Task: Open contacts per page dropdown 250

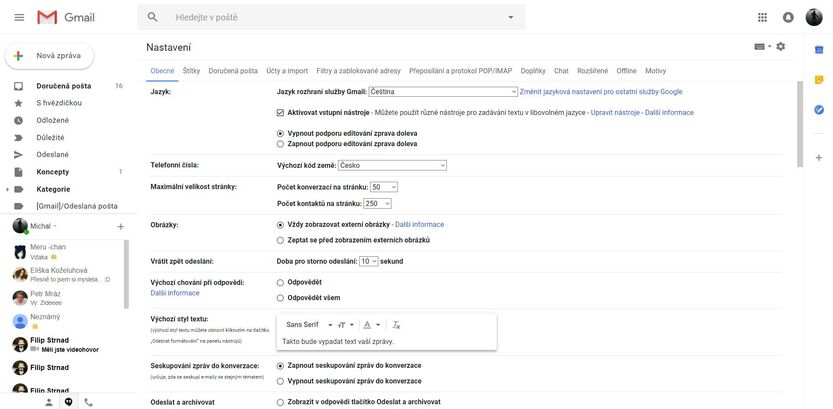Action: 377,203
